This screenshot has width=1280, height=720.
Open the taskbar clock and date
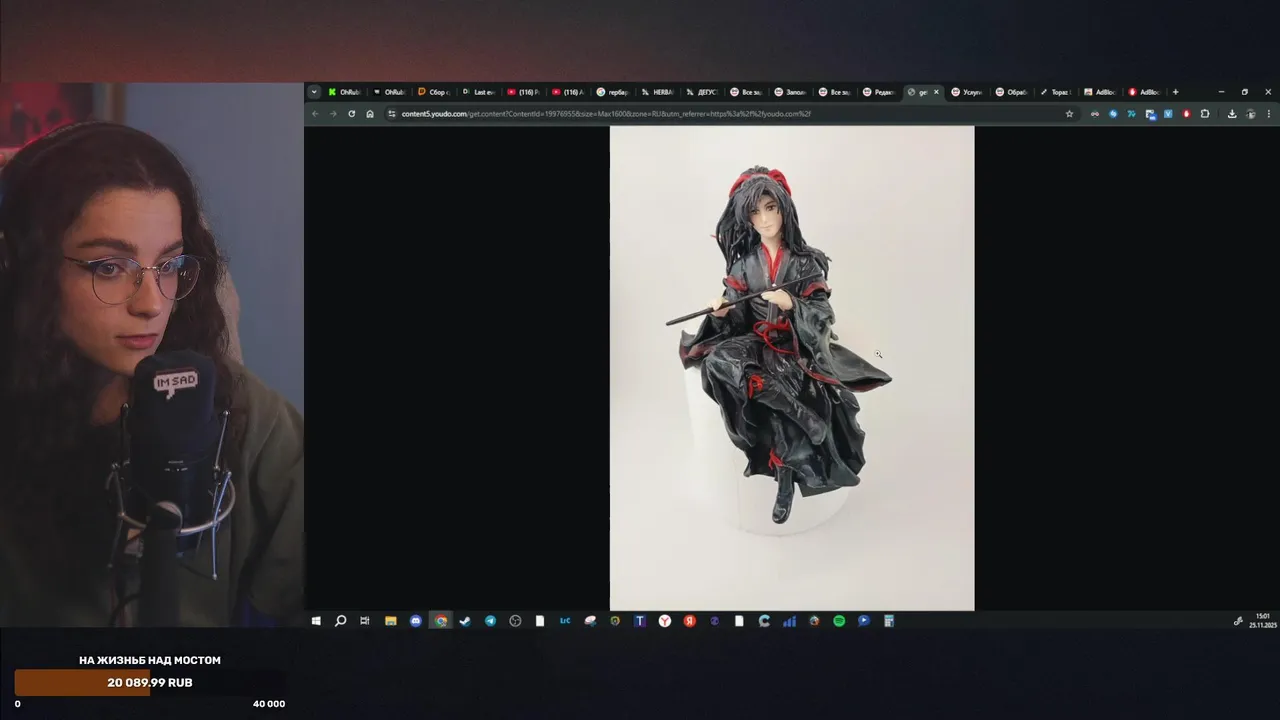click(x=1263, y=621)
